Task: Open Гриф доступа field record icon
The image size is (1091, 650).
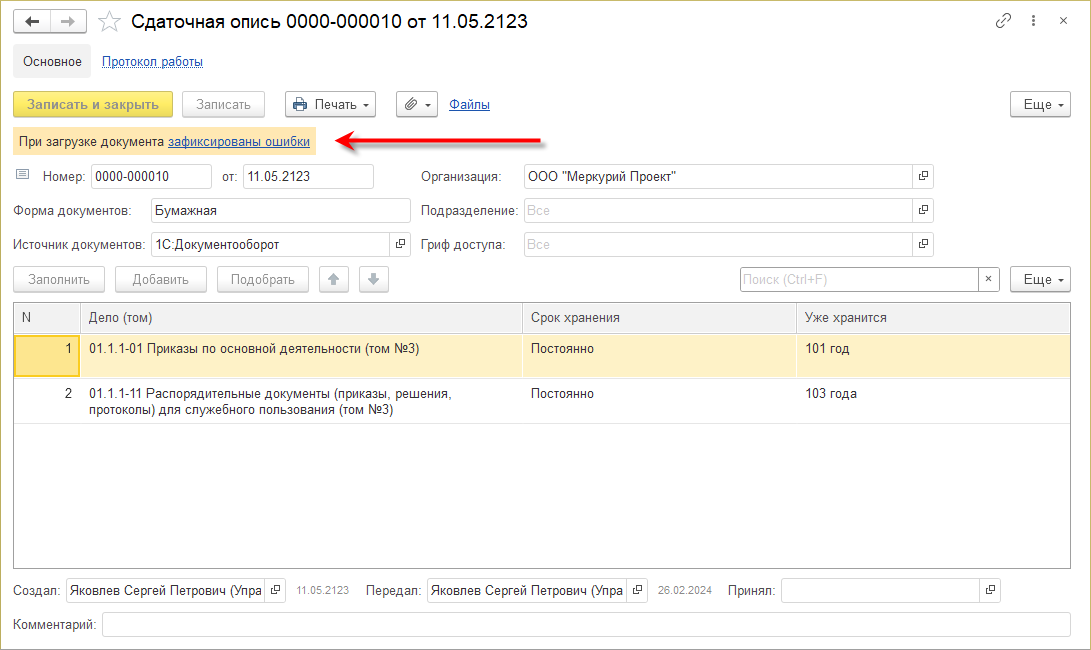Action: [923, 244]
